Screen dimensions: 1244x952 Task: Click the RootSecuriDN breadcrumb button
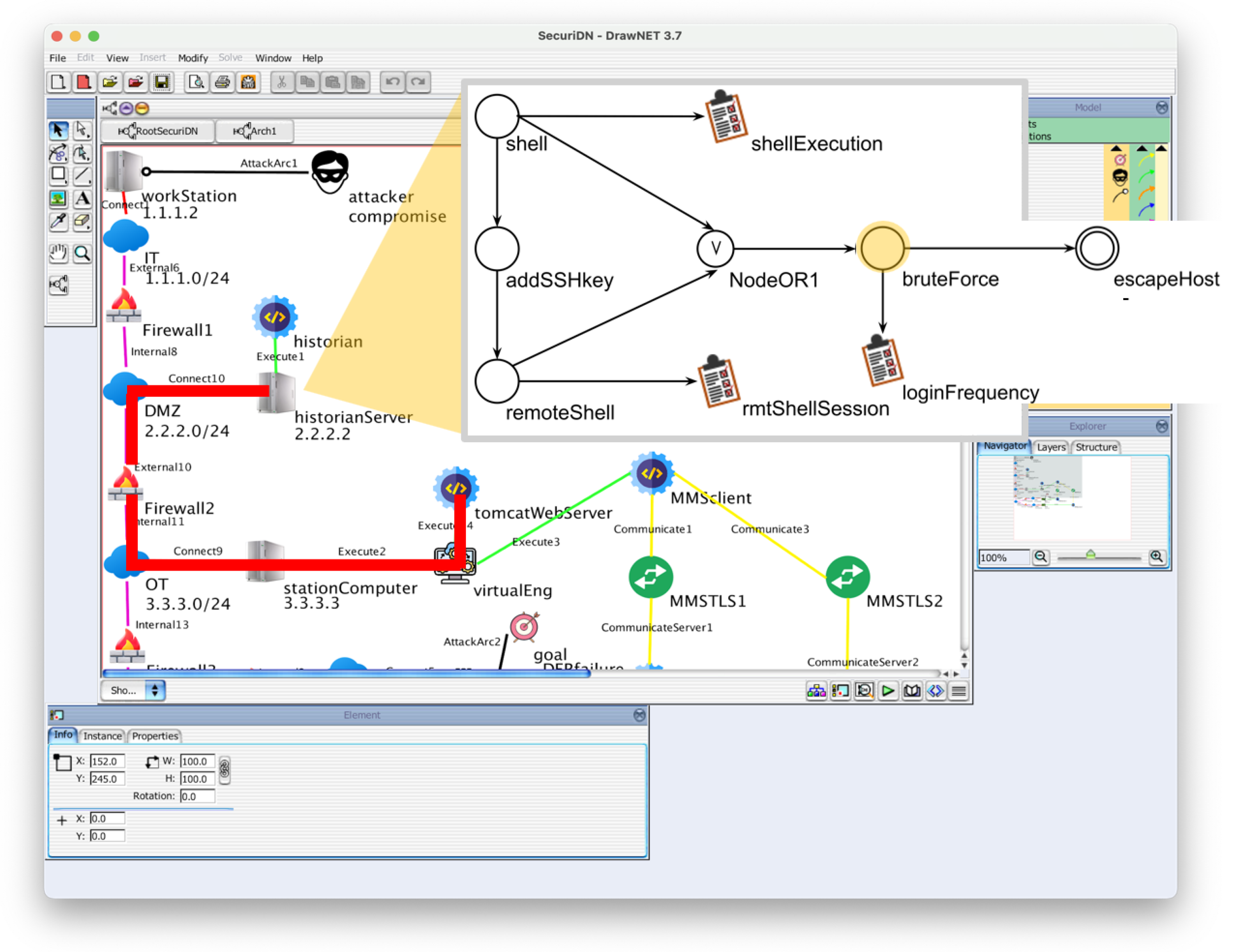point(158,131)
